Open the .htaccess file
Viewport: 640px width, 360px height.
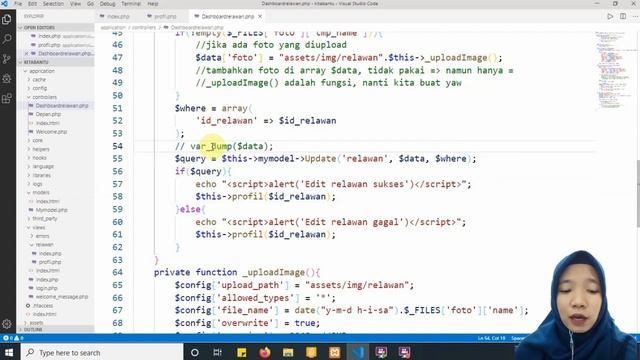pos(42,306)
